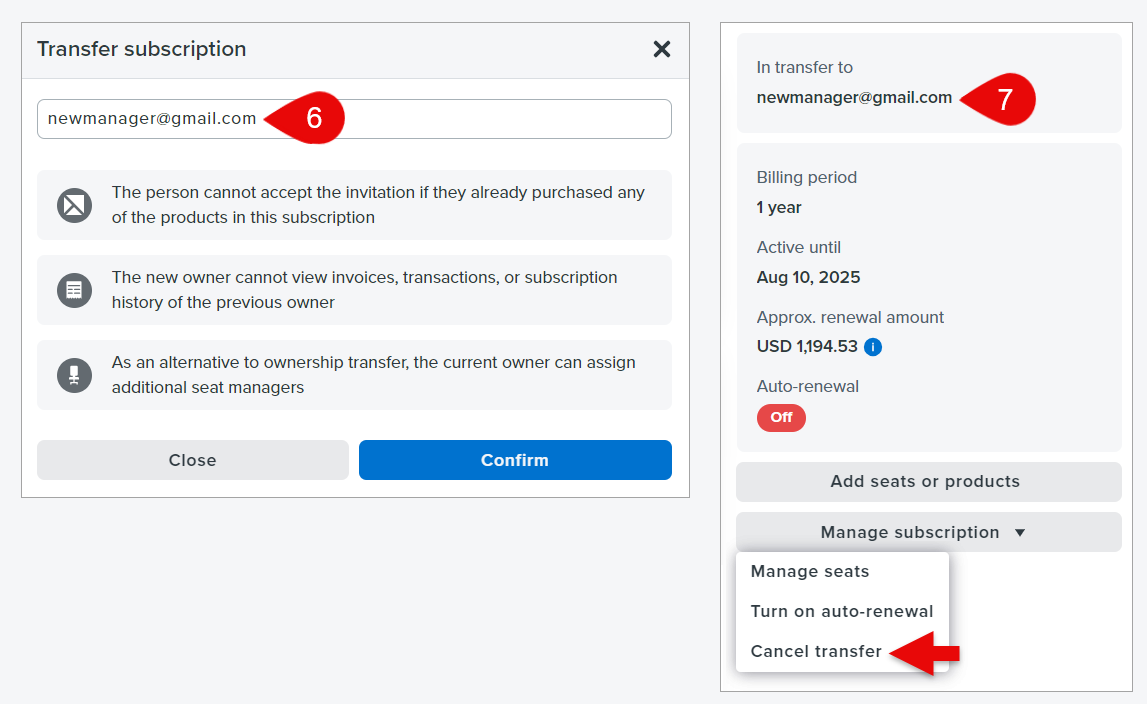Click the no-invitation envelope icon
1147x704 pixels.
(x=74, y=205)
